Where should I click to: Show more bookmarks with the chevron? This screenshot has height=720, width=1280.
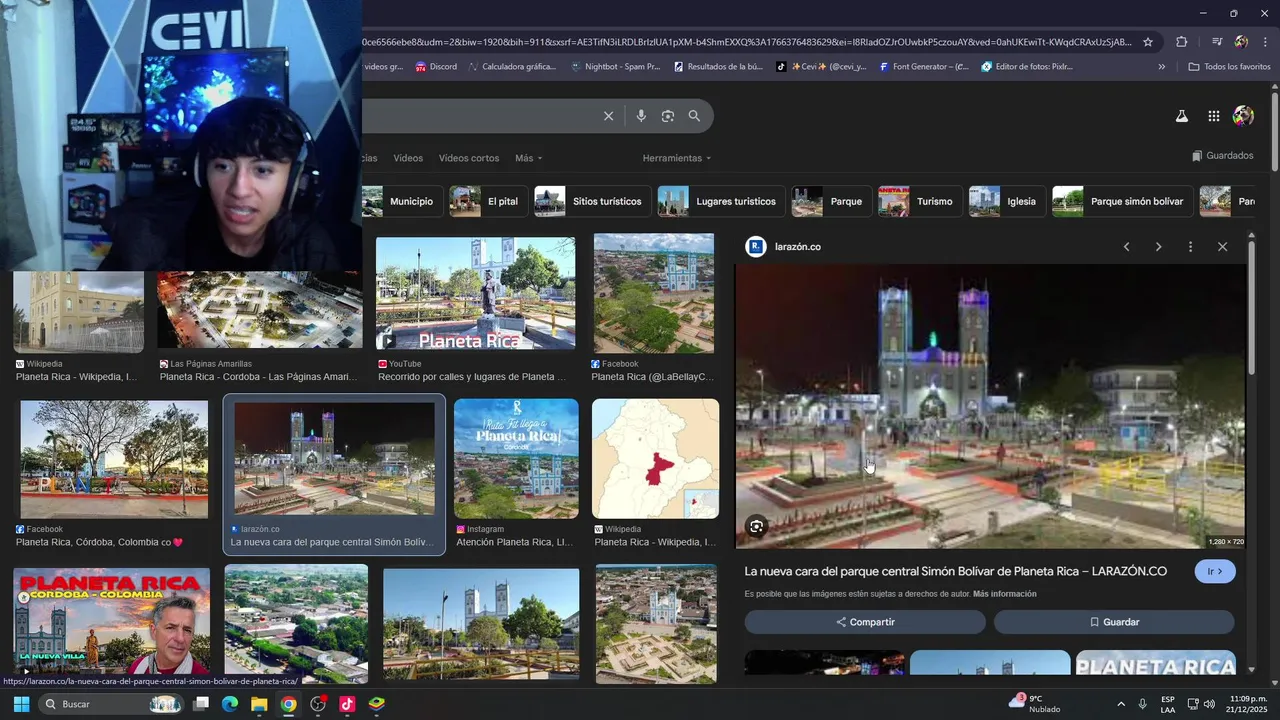tap(1161, 67)
